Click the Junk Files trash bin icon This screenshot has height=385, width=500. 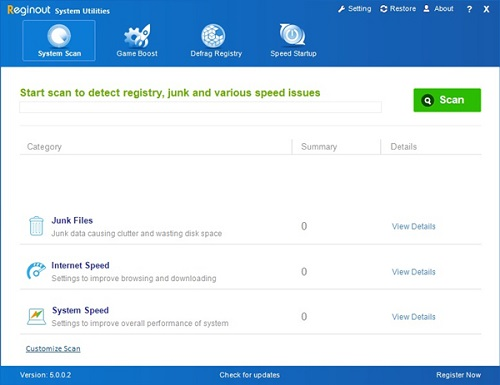36,226
